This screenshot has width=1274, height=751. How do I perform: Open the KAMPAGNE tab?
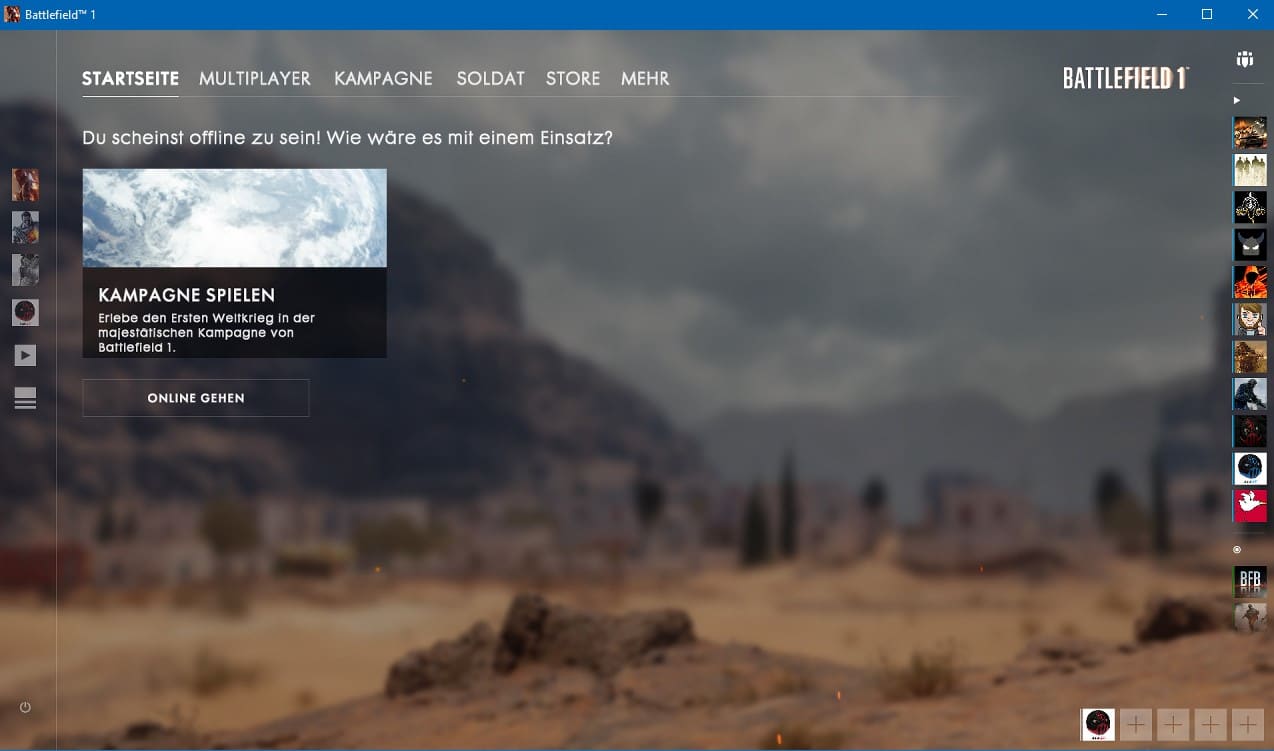click(x=383, y=79)
